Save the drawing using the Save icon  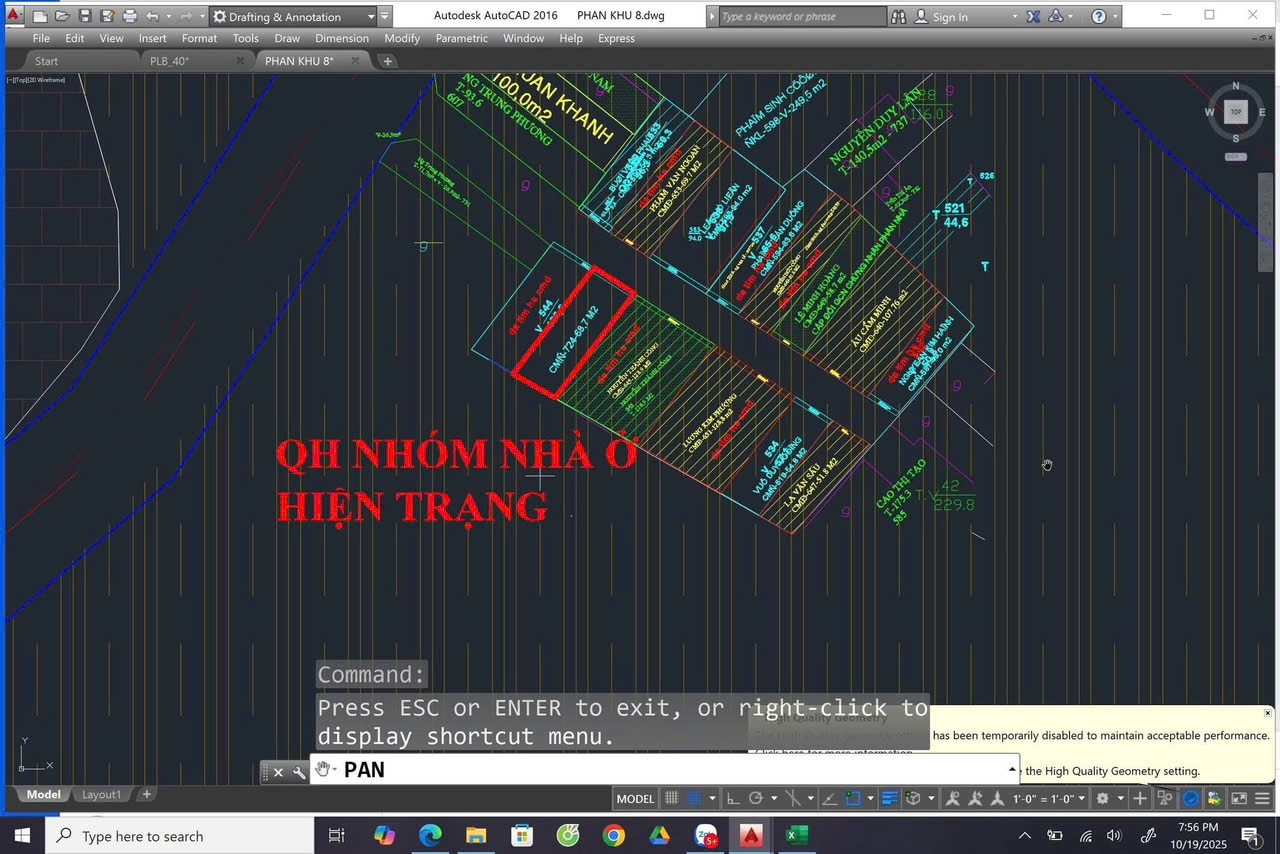[x=85, y=16]
